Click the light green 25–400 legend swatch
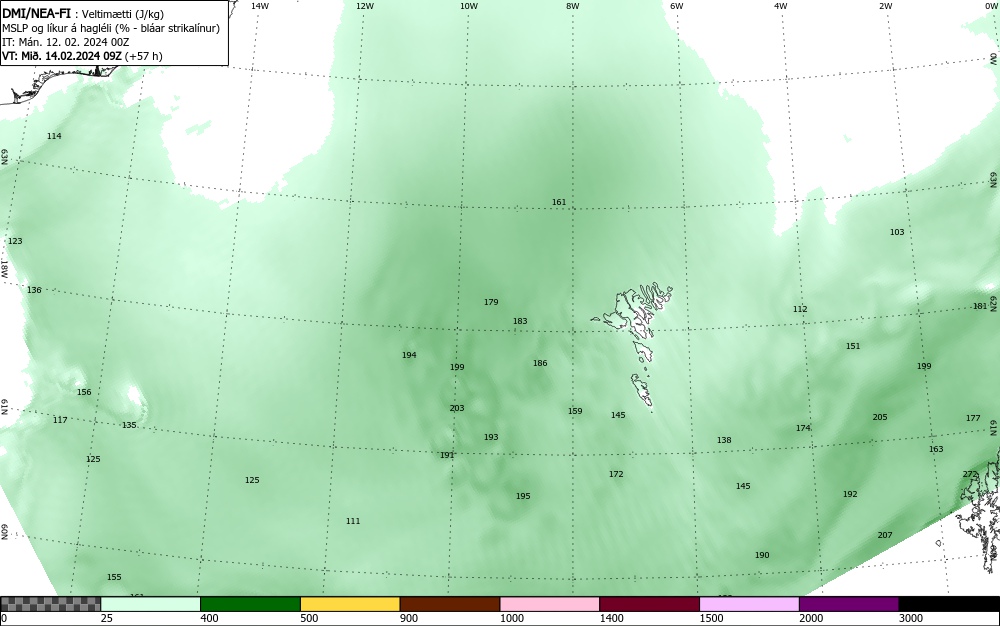1000x626 pixels. tap(151, 604)
